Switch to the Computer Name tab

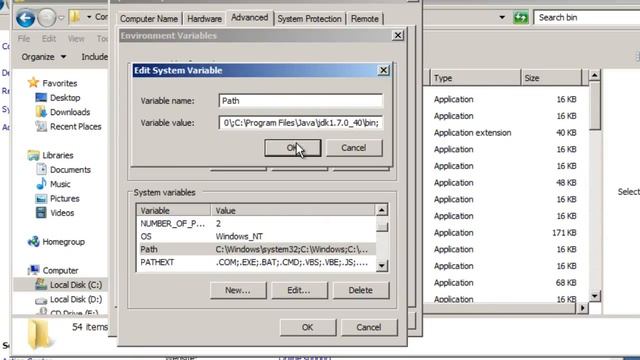click(149, 19)
